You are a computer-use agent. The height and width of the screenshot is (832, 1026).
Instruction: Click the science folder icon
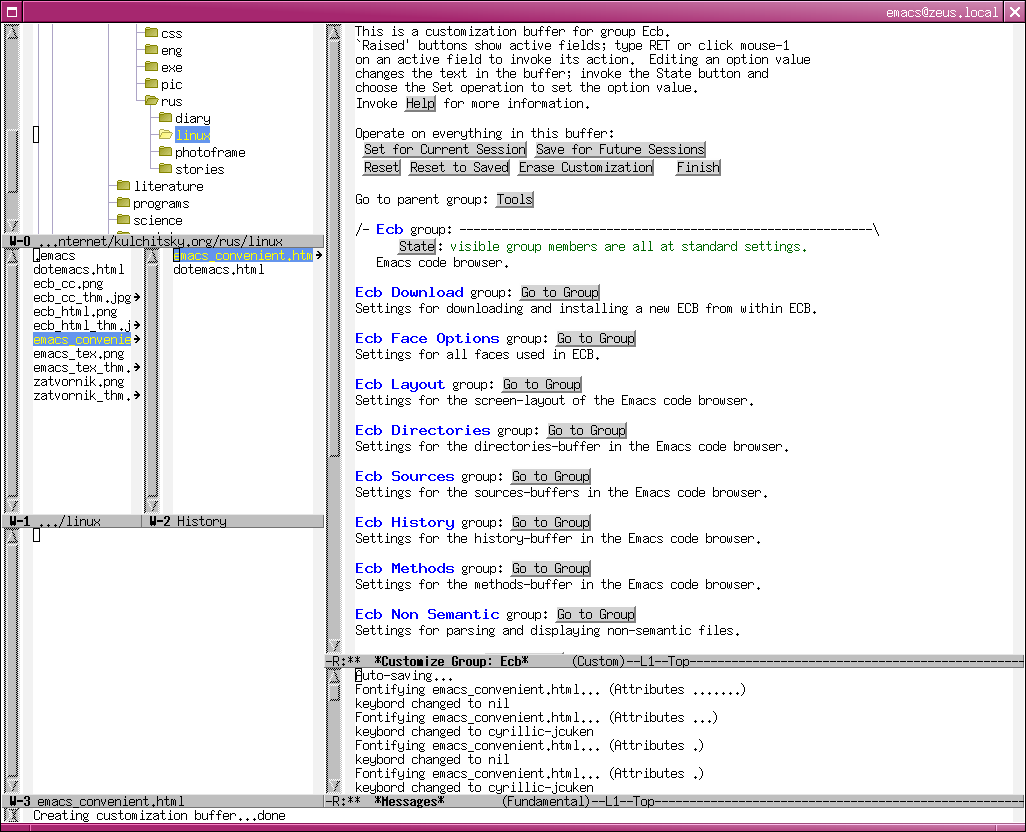coord(124,220)
